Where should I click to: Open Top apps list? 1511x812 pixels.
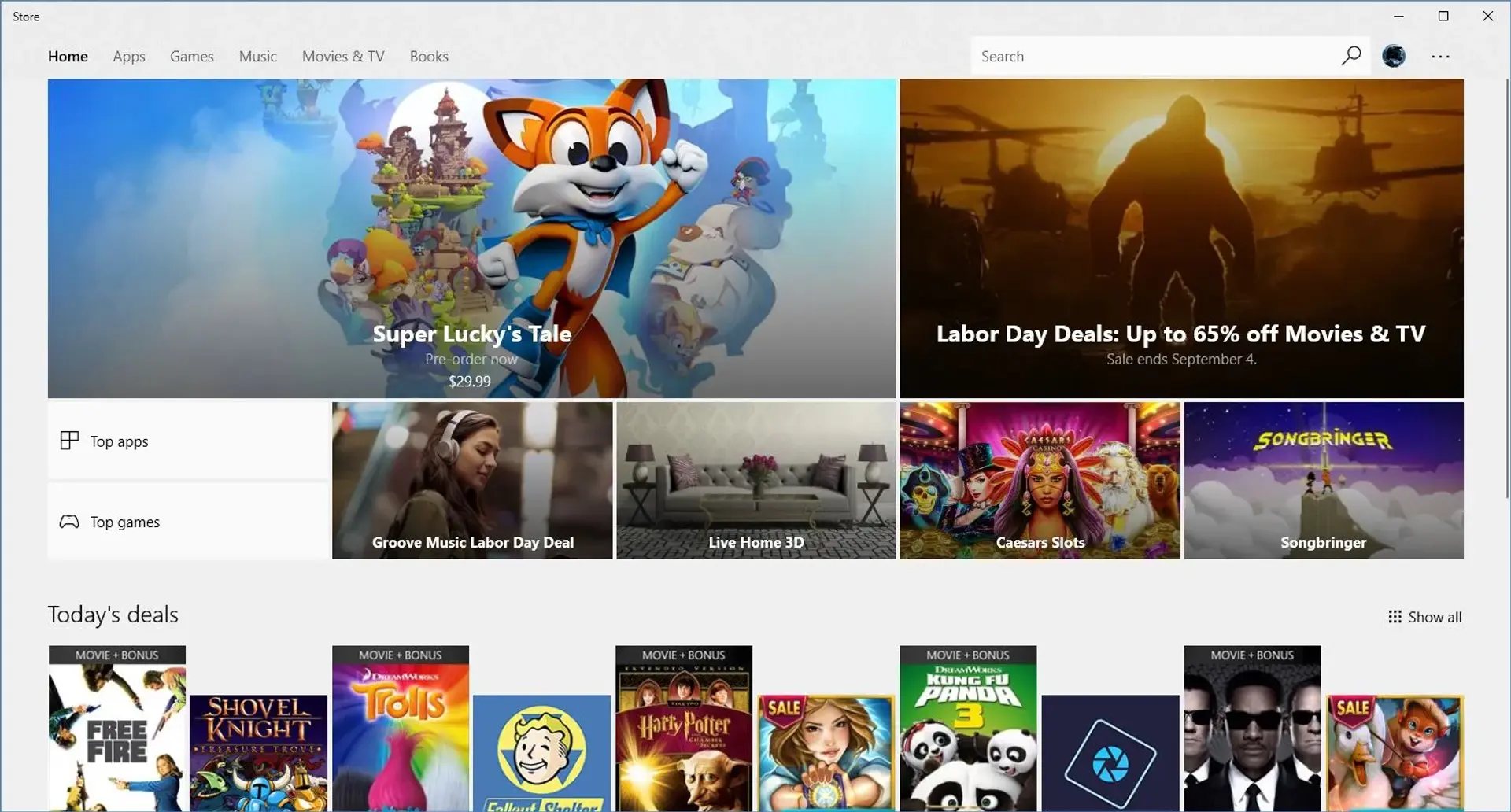[188, 441]
